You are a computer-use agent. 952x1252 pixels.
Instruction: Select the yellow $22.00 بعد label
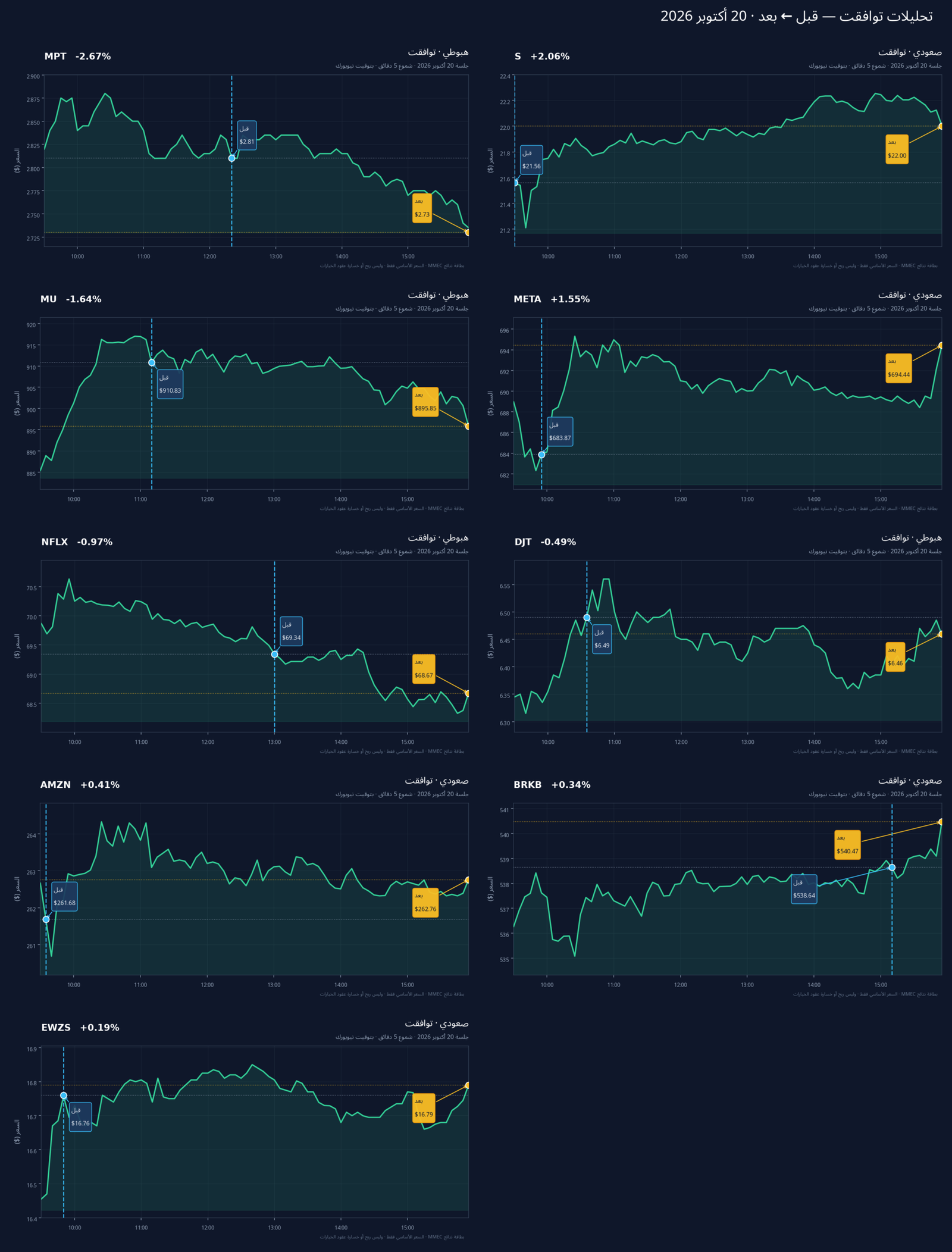coord(897,149)
